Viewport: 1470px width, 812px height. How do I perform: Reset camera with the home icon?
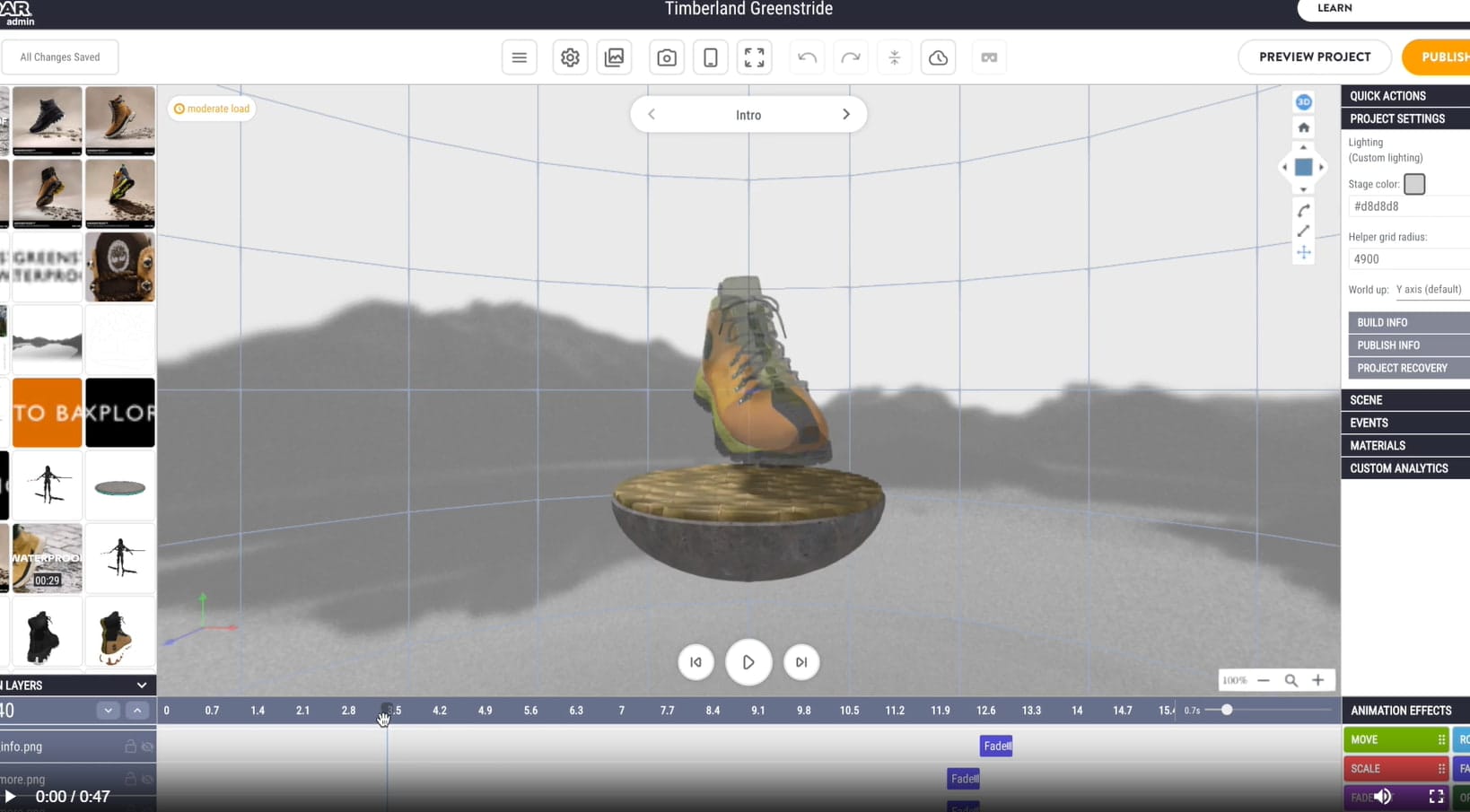(x=1304, y=127)
